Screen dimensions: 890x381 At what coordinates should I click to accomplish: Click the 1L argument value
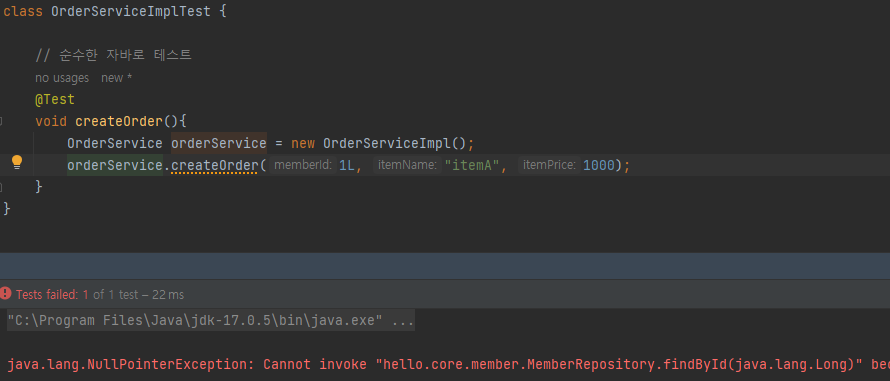pos(347,165)
